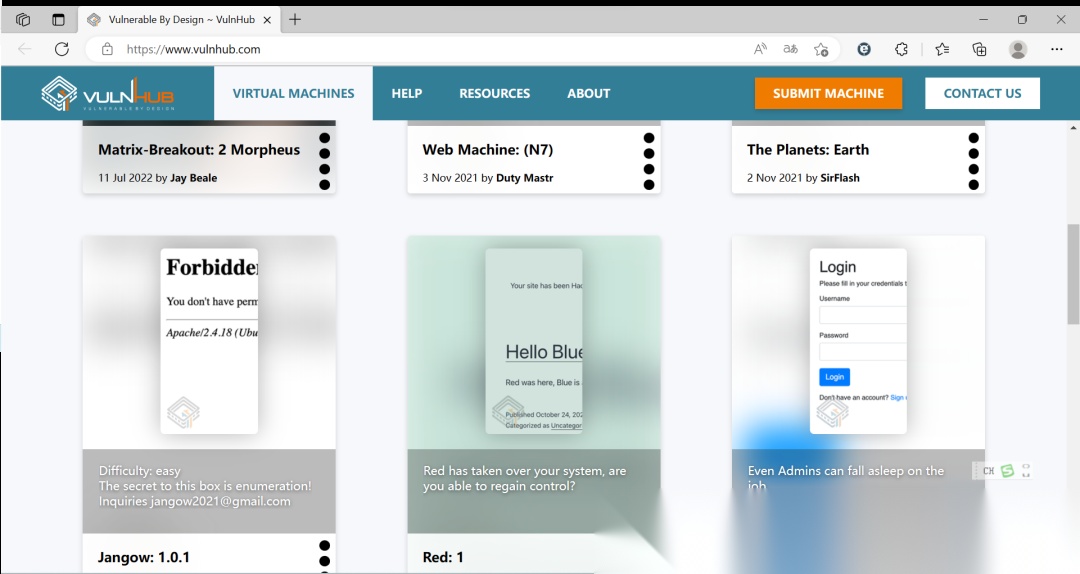Click the 'Red has taken over your system' description
1080x574 pixels.
524,478
